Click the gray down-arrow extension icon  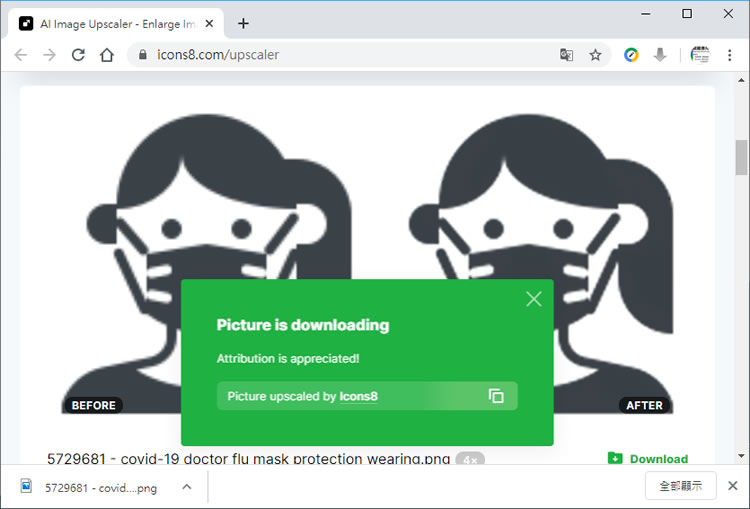pyautogui.click(x=660, y=55)
